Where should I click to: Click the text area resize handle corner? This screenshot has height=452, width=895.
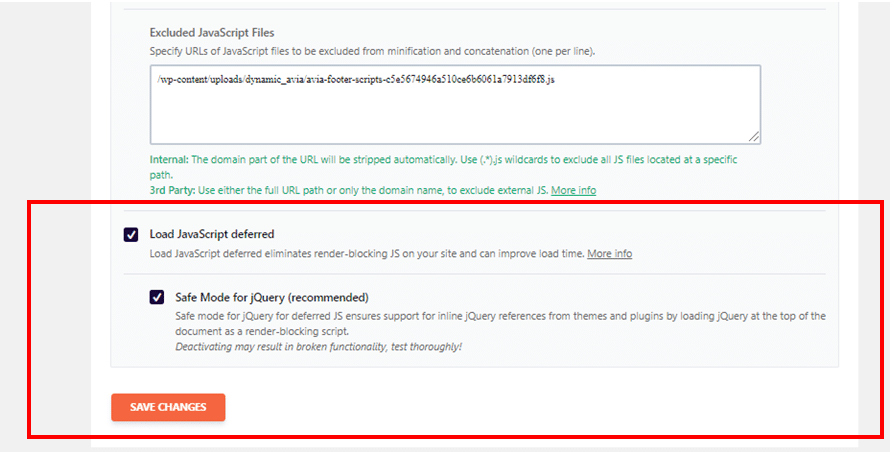(754, 137)
